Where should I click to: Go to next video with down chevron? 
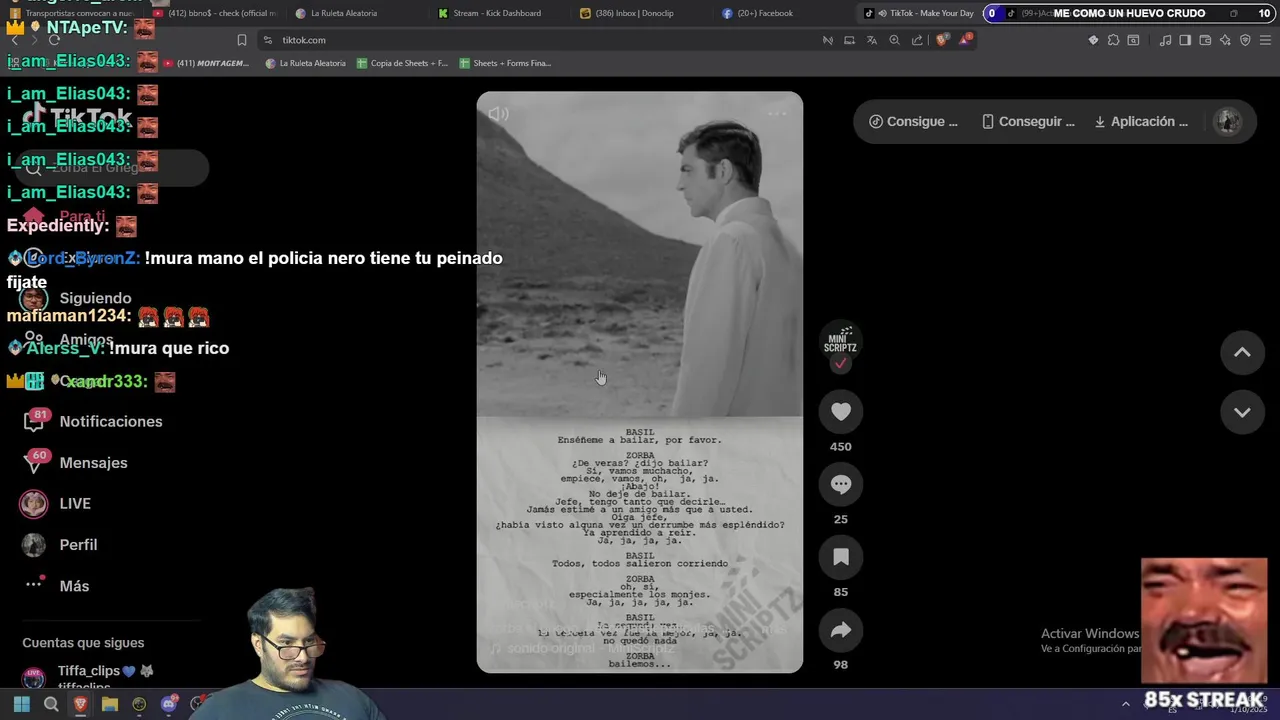tap(1242, 412)
